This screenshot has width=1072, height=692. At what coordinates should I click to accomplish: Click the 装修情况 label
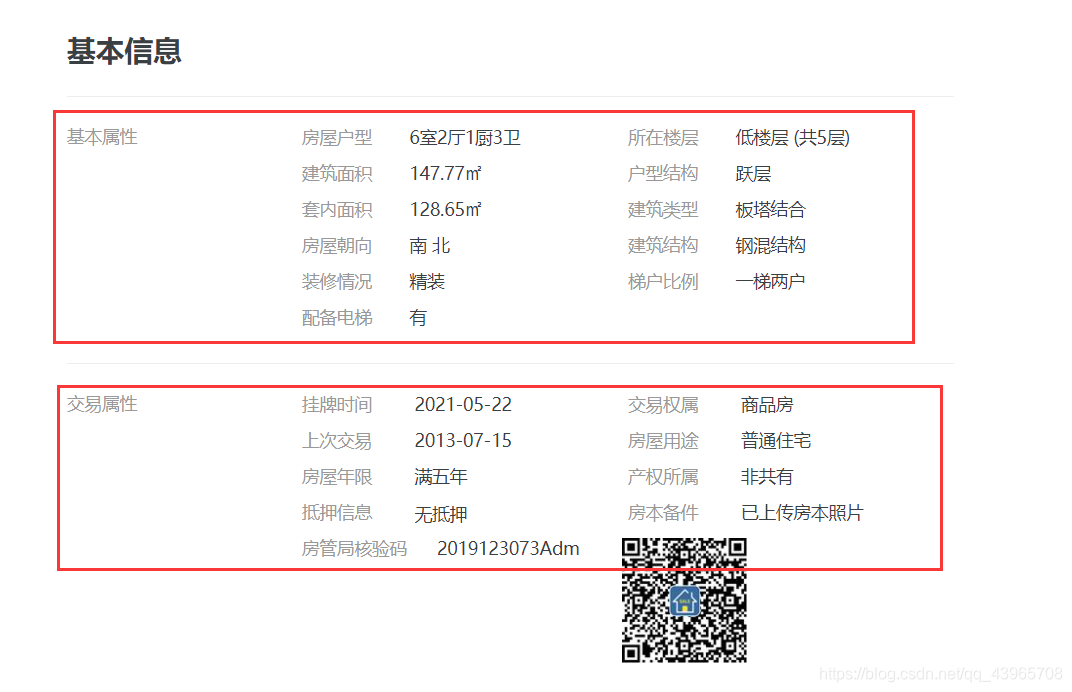[x=336, y=281]
